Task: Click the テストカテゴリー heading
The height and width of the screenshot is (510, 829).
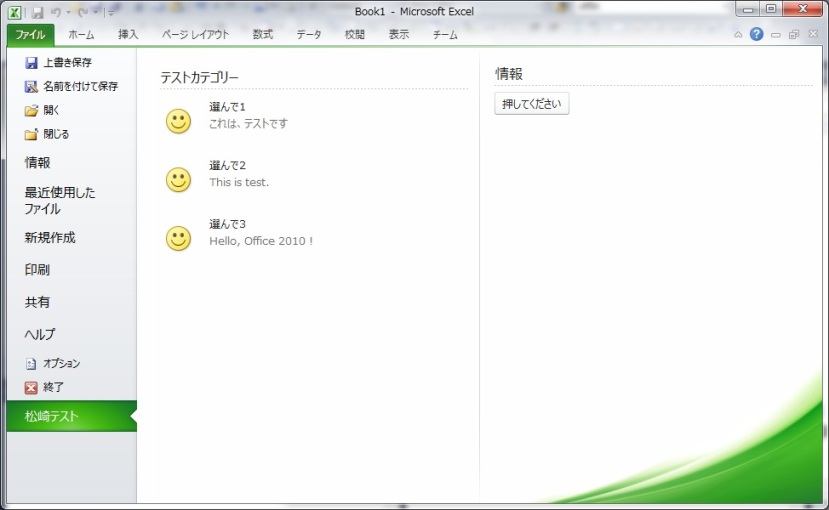Action: pyautogui.click(x=199, y=78)
